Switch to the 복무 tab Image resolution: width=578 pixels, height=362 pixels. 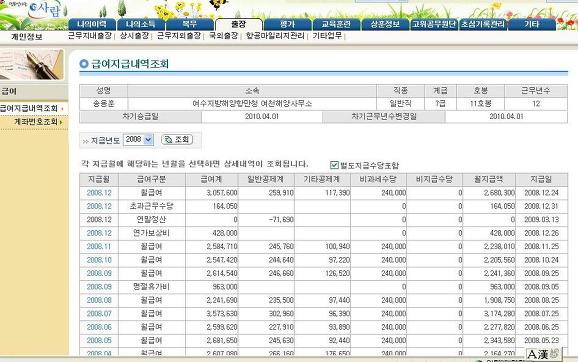tap(189, 24)
